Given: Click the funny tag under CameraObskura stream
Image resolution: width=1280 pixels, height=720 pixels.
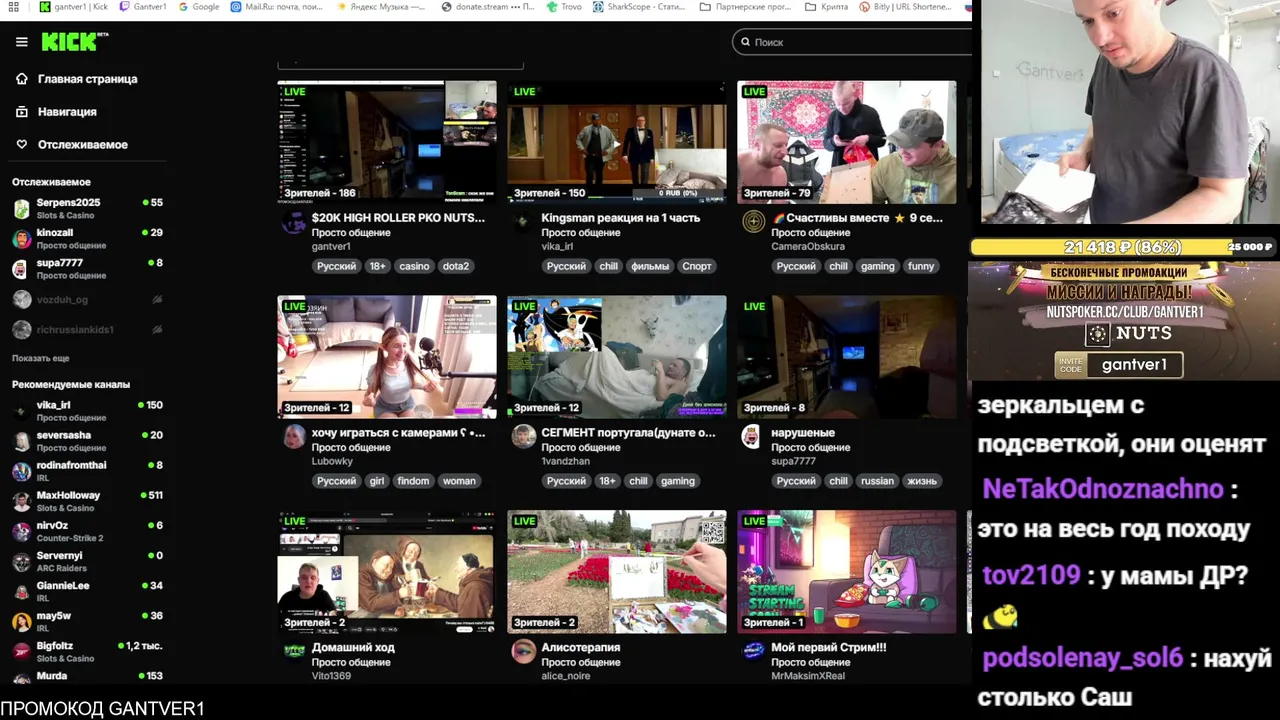Looking at the screenshot, I should [921, 266].
